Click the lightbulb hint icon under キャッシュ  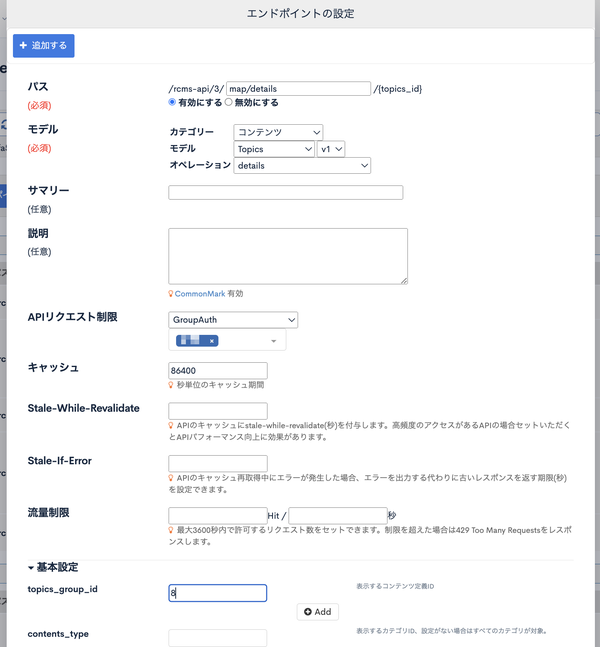click(x=171, y=385)
